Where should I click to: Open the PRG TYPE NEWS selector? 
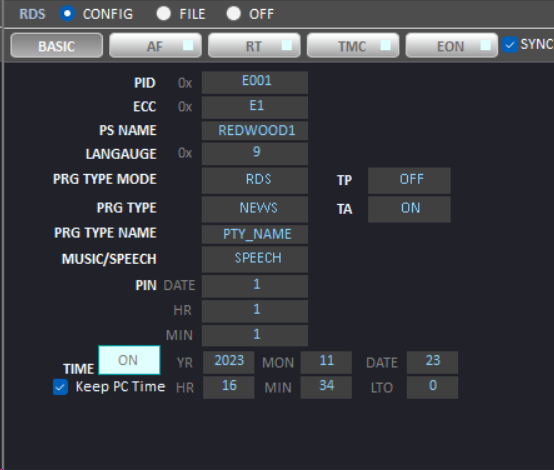coord(255,209)
